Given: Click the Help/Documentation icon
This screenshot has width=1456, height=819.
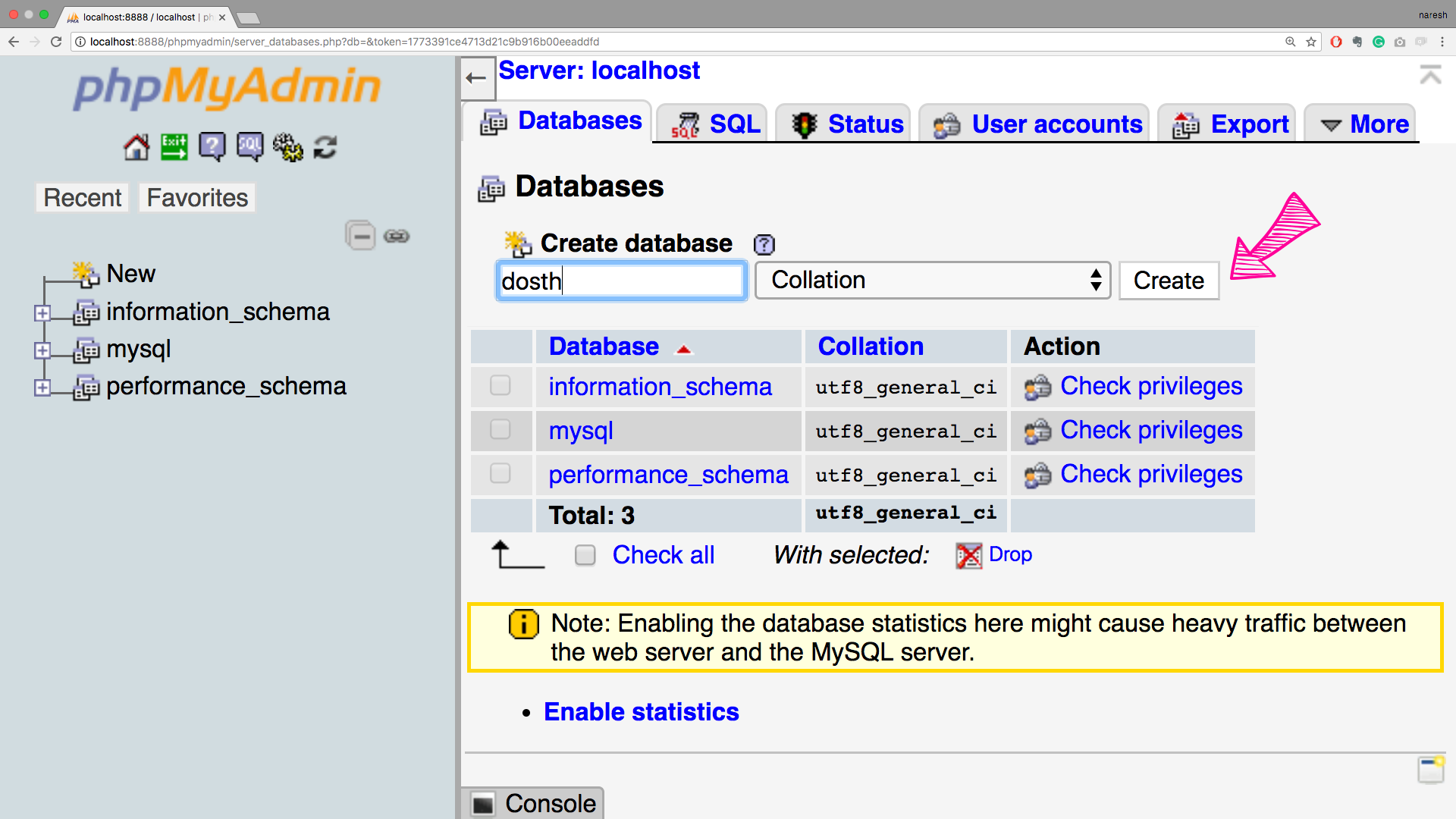Looking at the screenshot, I should [212, 147].
